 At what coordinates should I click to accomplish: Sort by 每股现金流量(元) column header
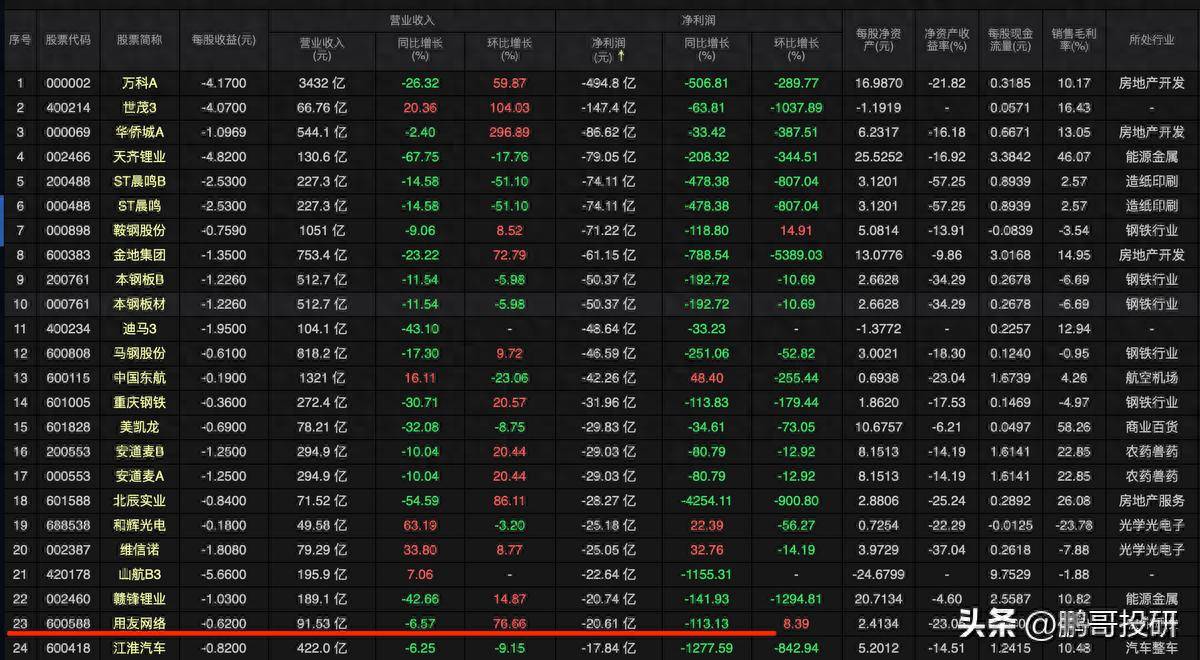pyautogui.click(x=1008, y=39)
